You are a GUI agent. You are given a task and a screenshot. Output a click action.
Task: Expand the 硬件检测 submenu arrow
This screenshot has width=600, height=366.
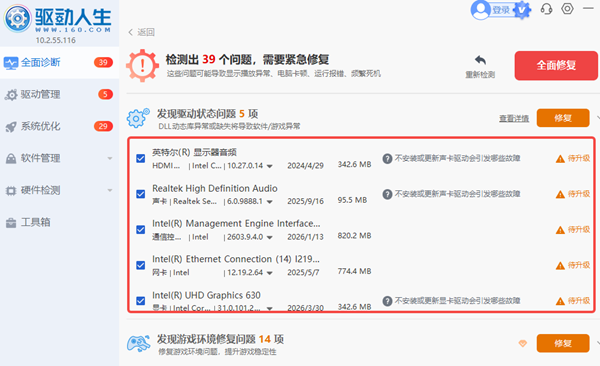(110, 190)
